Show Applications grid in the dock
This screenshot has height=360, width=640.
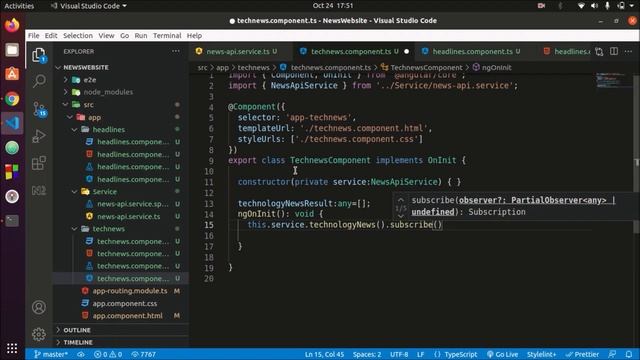12,348
